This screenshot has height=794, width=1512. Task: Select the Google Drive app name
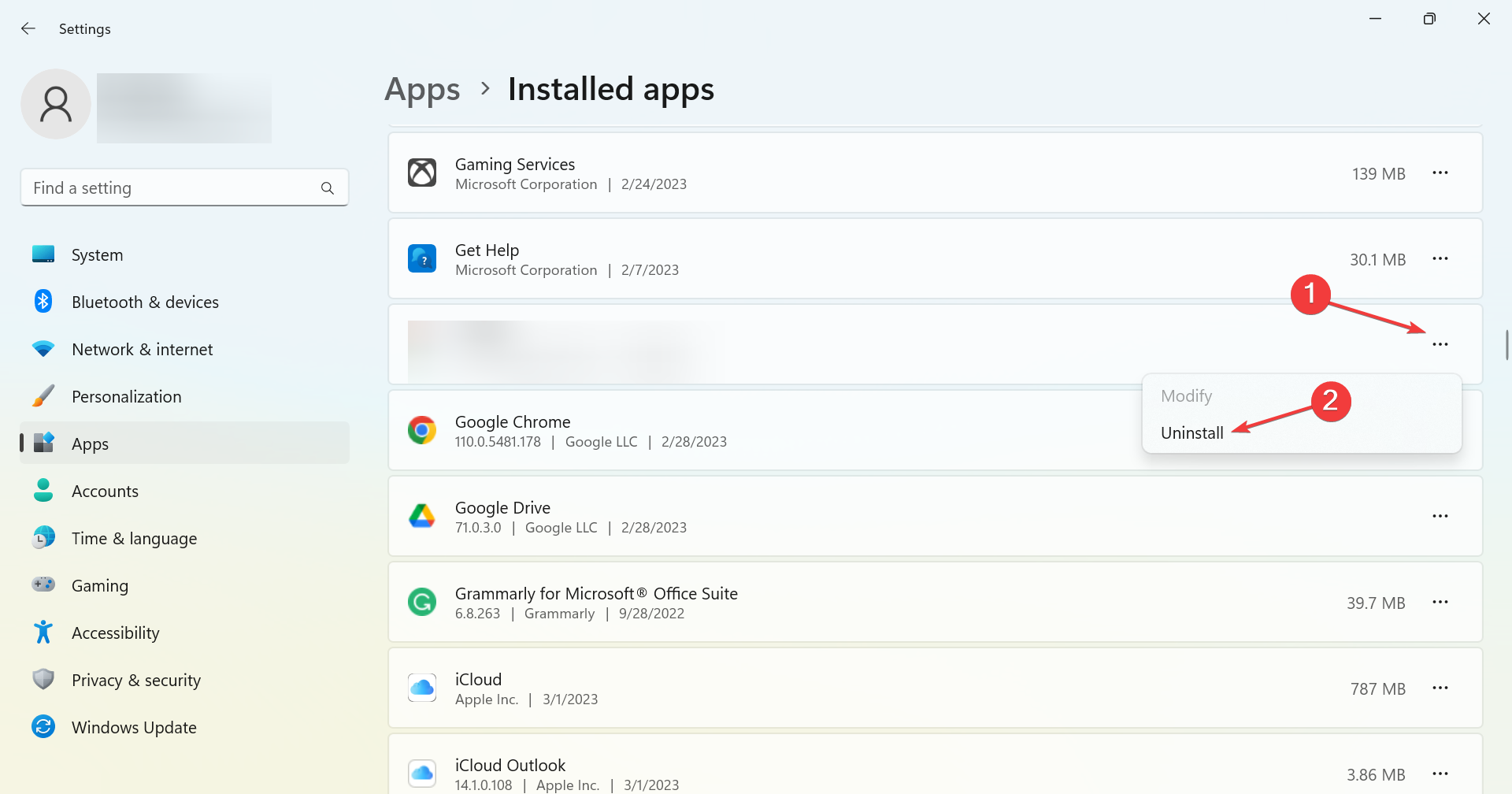(x=502, y=507)
